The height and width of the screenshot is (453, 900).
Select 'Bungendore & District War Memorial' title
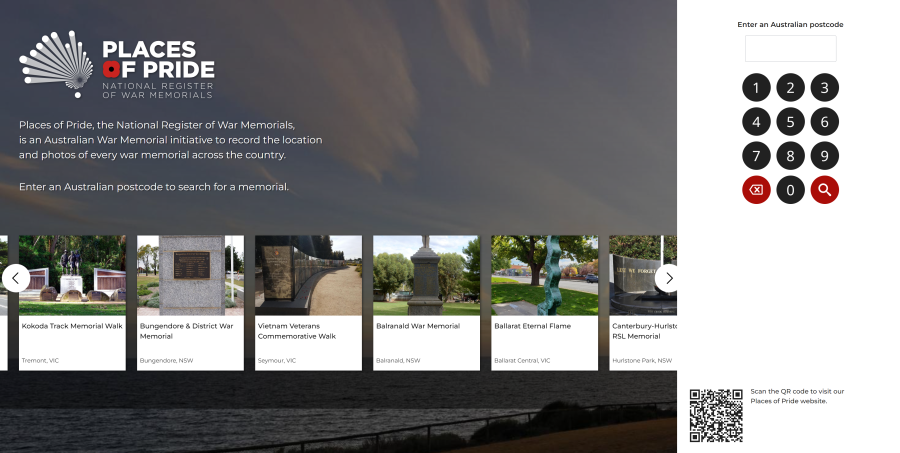[x=187, y=331]
